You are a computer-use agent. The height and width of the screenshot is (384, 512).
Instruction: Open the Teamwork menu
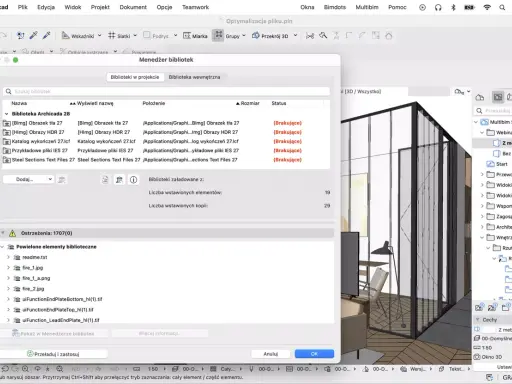coord(195,7)
